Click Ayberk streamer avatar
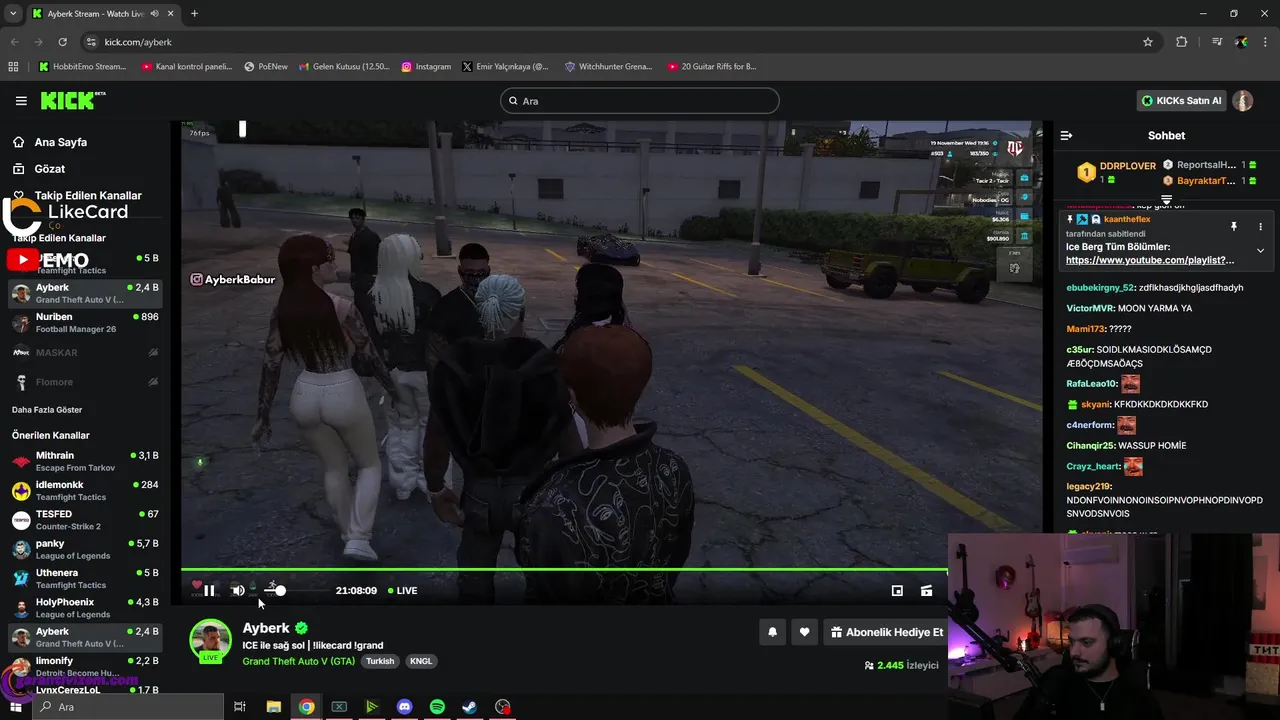 (211, 641)
